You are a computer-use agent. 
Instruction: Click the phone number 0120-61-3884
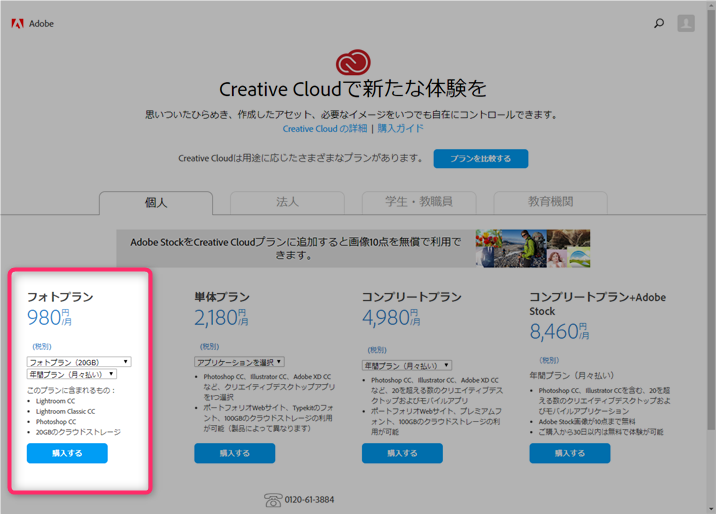310,500
